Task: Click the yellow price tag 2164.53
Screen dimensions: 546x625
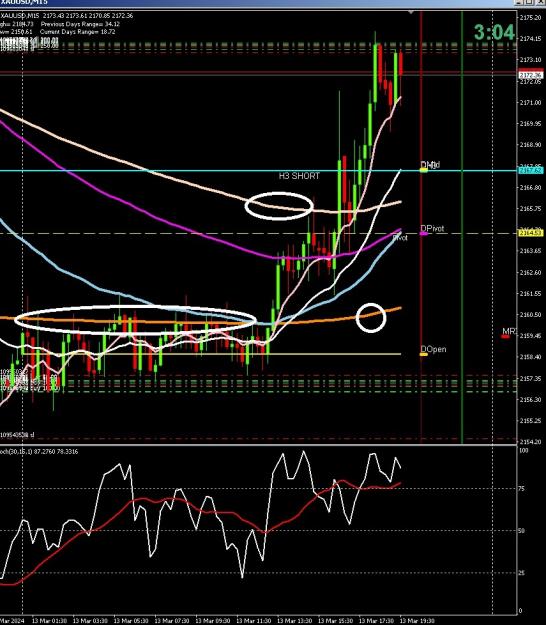Action: coord(530,233)
